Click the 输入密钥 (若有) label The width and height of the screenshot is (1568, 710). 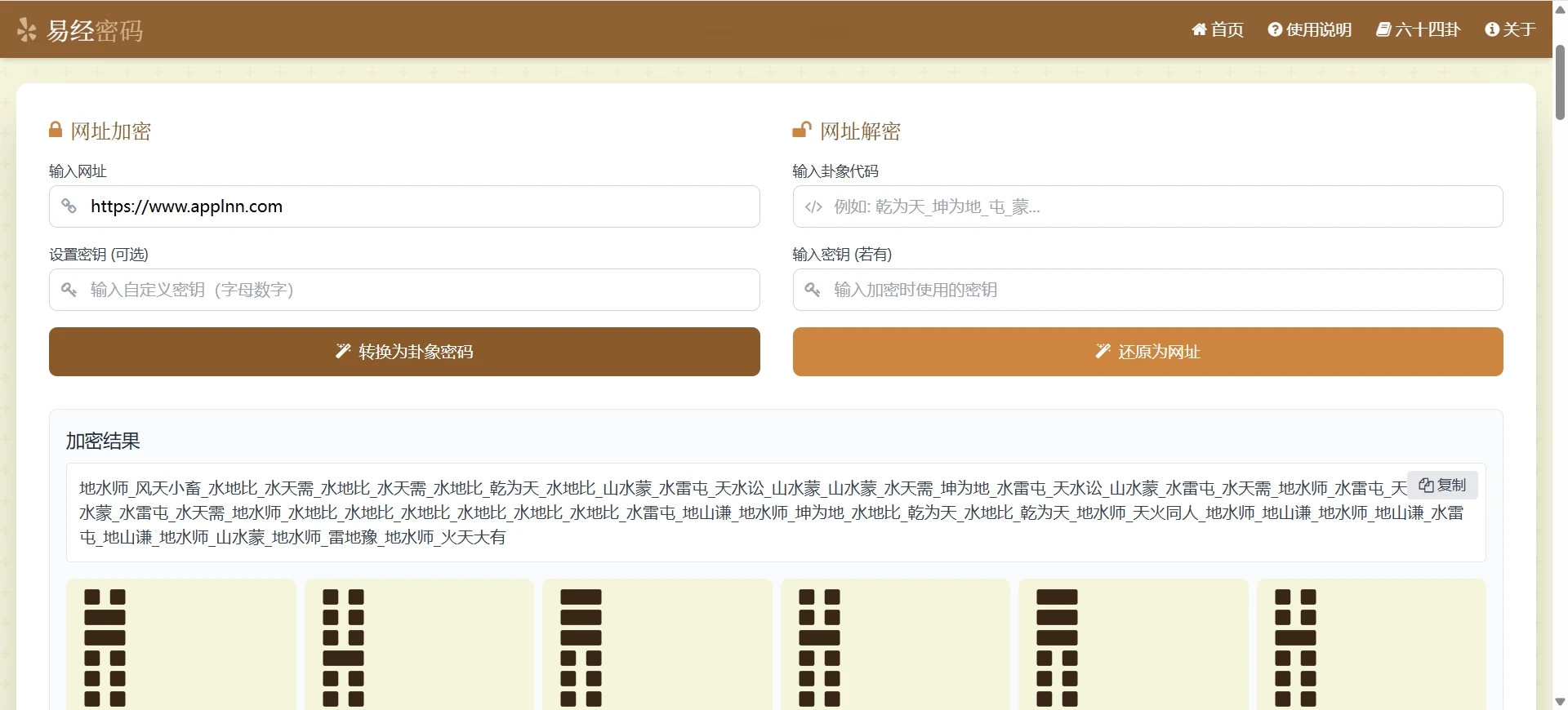click(x=842, y=255)
